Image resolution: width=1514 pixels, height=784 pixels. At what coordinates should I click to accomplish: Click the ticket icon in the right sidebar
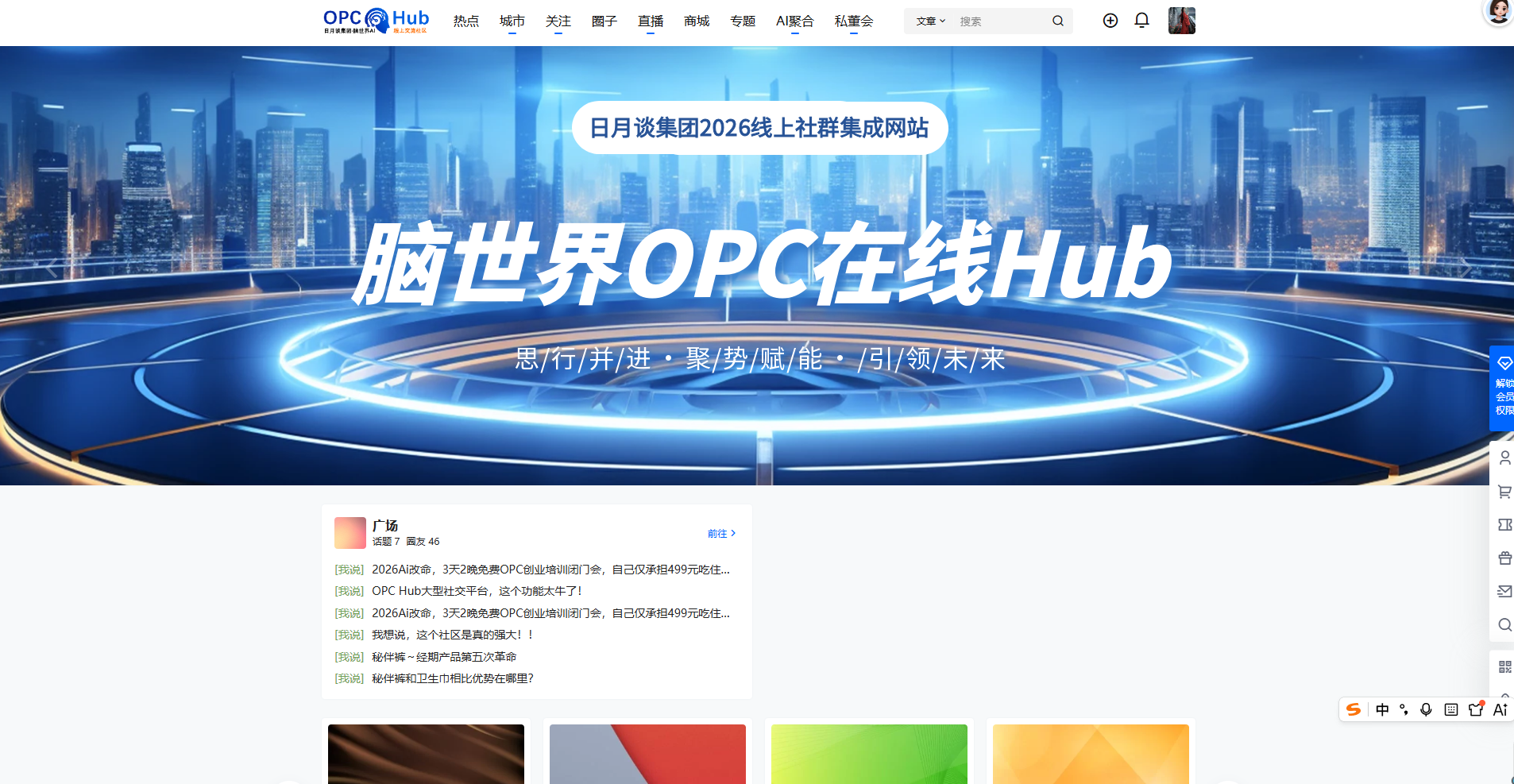tap(1504, 524)
